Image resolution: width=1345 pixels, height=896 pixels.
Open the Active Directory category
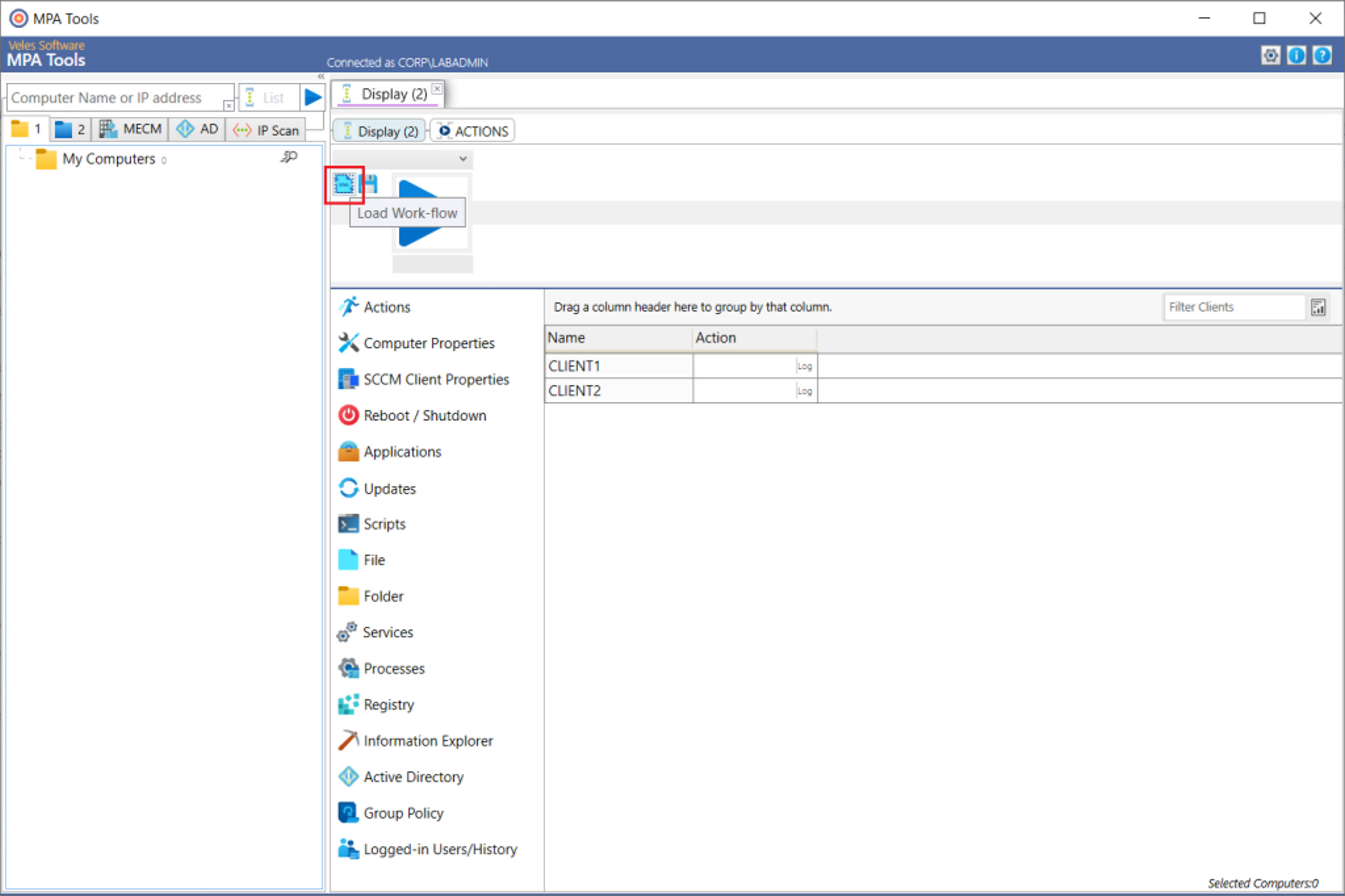point(401,777)
